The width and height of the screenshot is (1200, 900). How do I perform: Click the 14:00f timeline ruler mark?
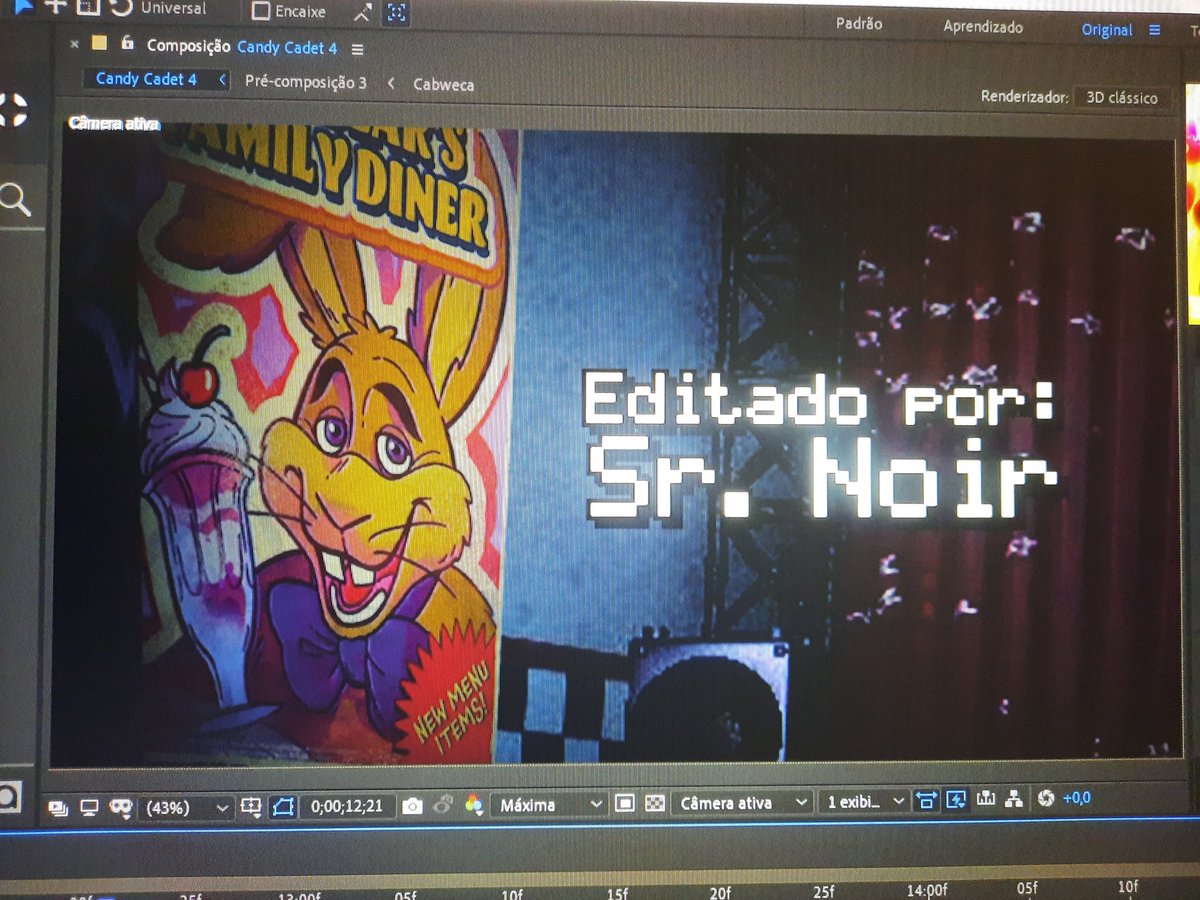[927, 889]
